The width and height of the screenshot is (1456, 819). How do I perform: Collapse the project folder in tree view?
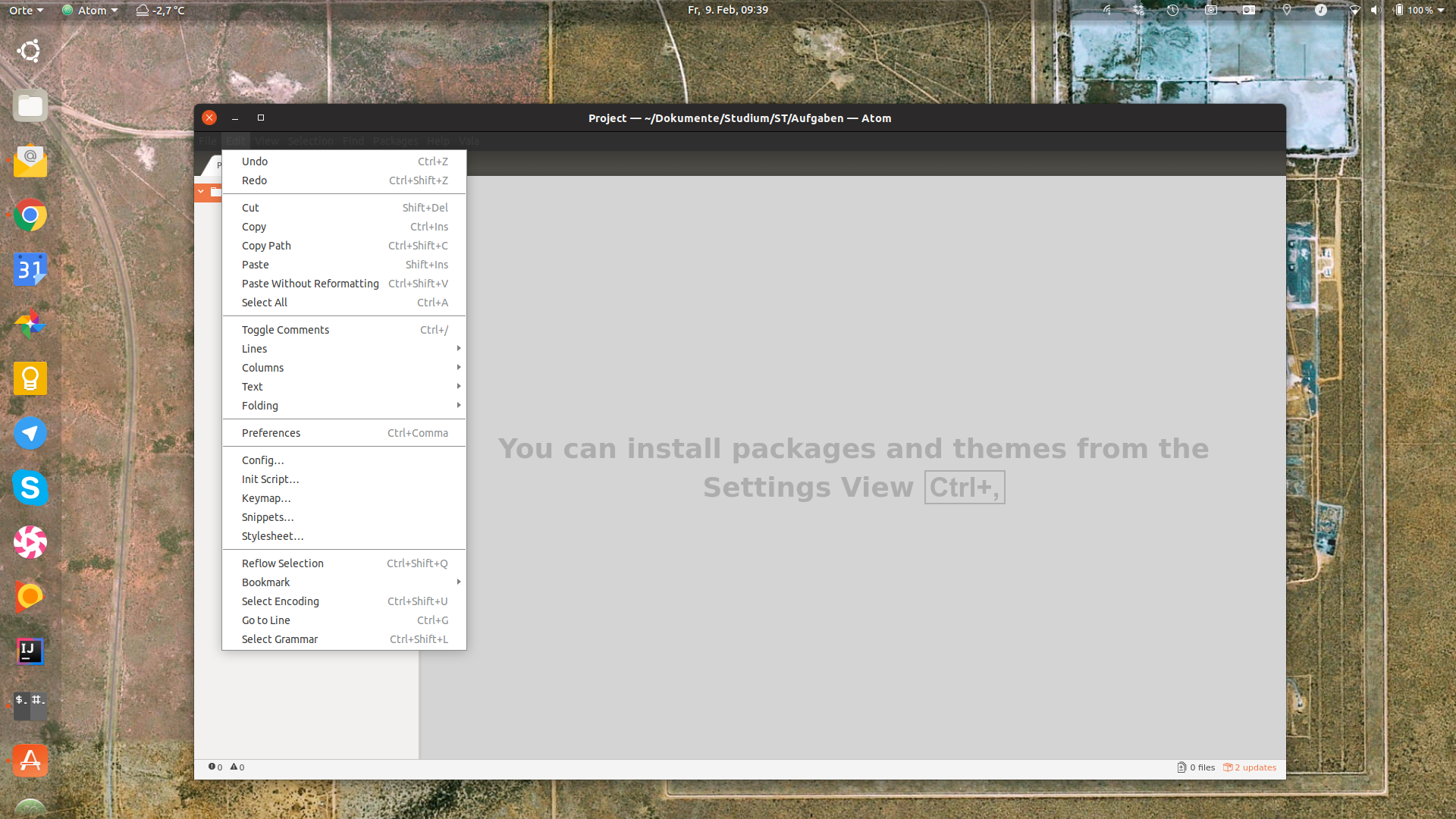click(201, 191)
